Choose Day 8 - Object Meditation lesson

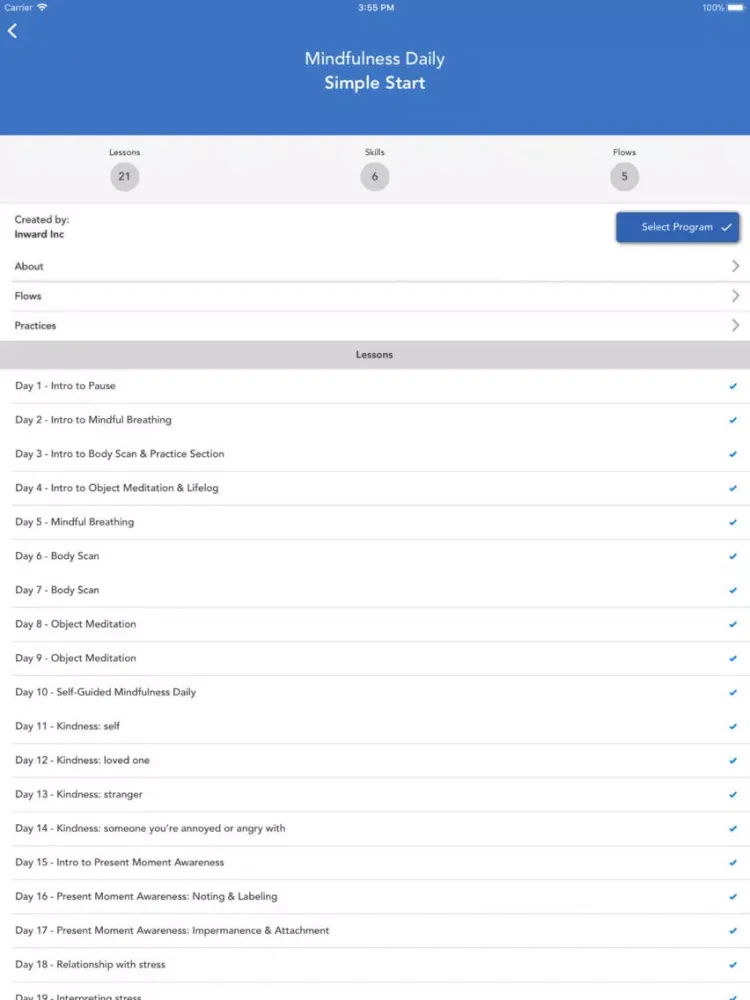(76, 624)
